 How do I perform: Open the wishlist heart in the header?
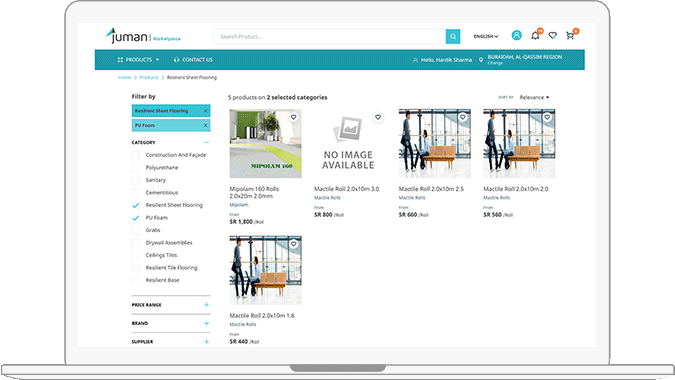tap(553, 36)
